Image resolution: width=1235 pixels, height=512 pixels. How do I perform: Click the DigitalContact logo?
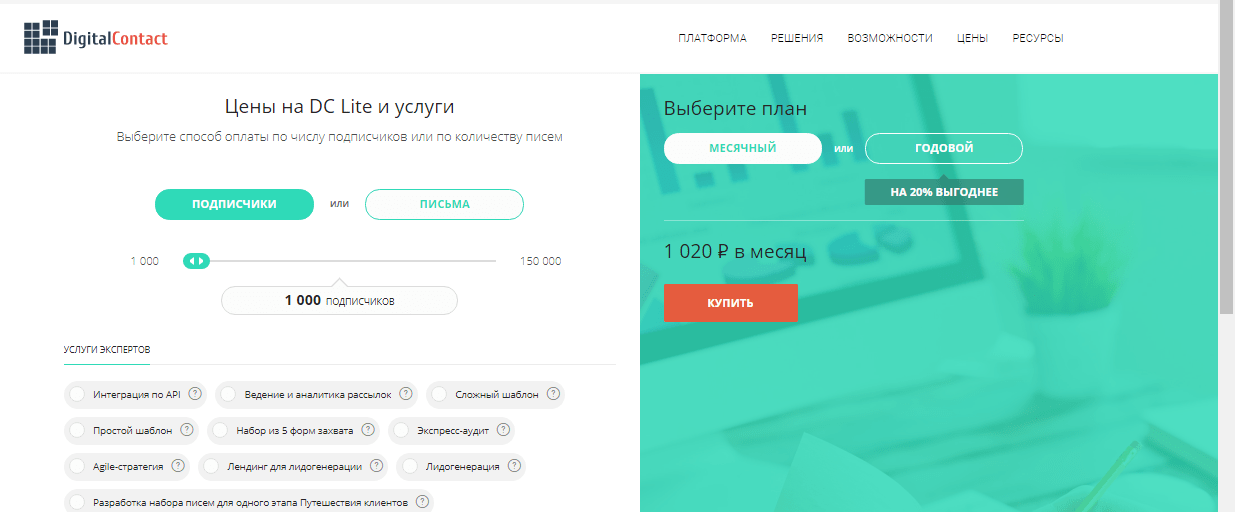coord(96,38)
